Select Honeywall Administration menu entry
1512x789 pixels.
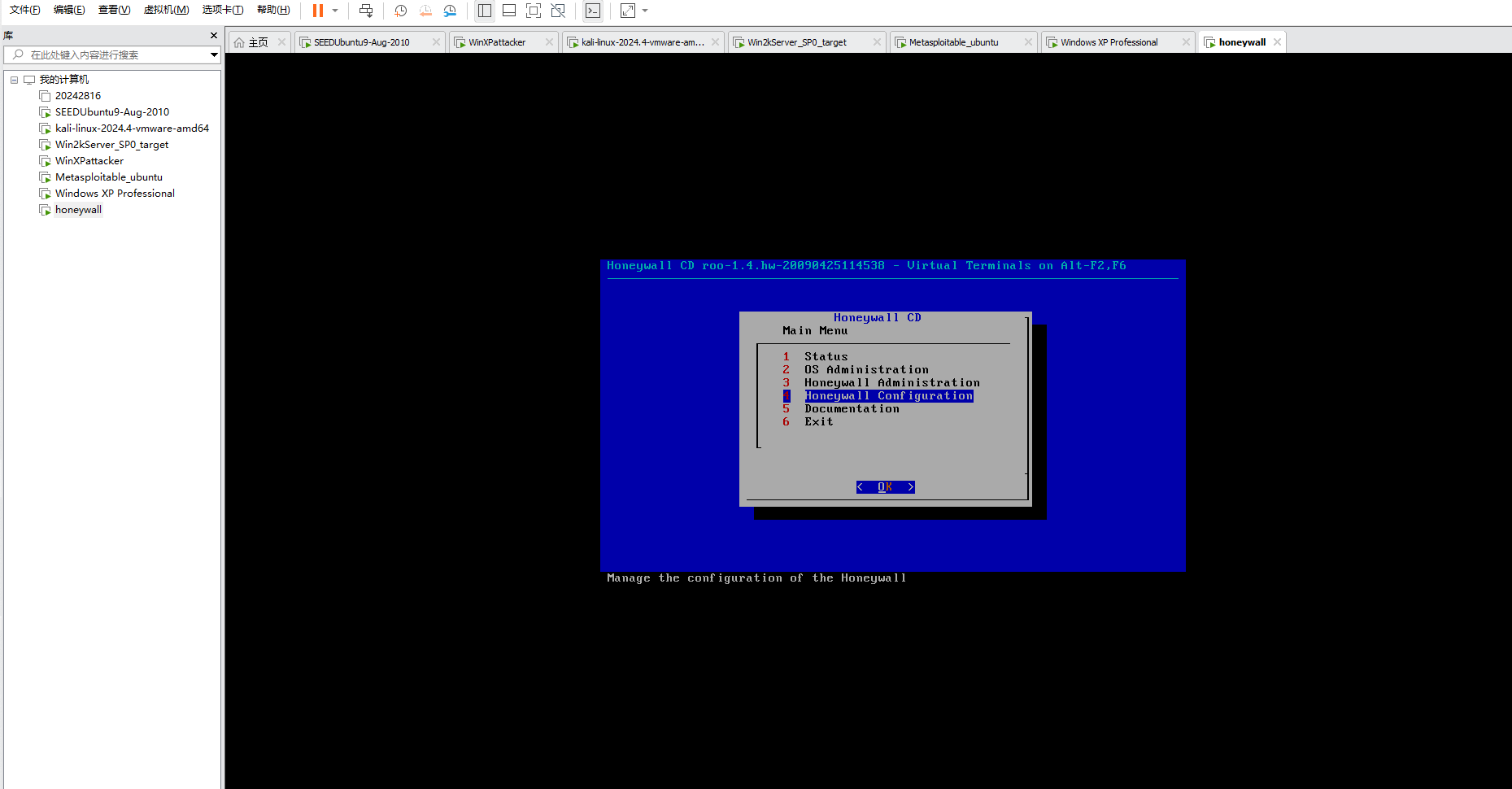click(891, 382)
